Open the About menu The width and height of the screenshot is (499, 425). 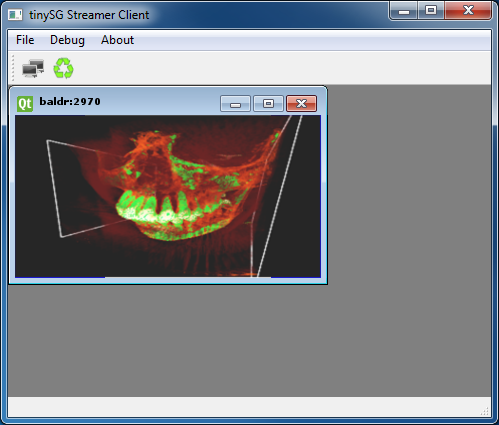coord(117,40)
